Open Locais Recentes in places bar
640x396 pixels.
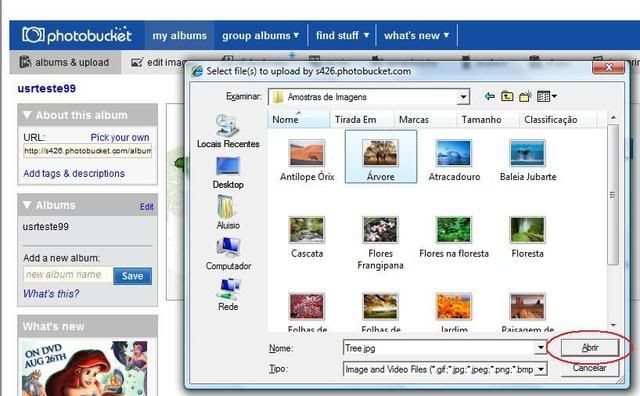228,131
